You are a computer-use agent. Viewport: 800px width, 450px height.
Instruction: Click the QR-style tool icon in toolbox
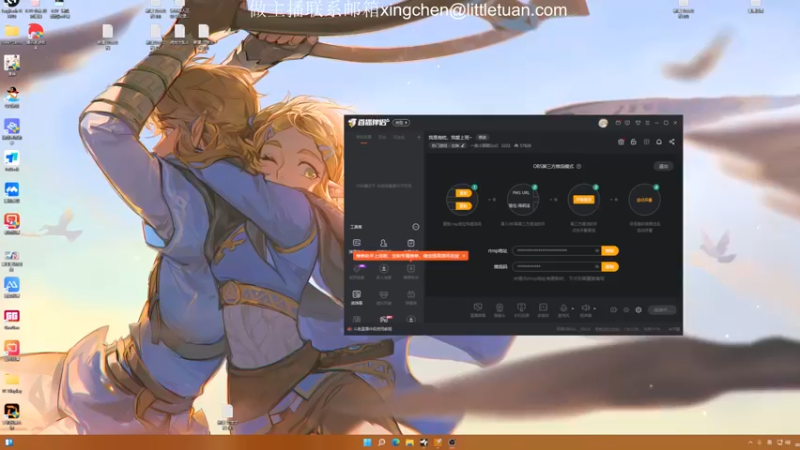click(357, 295)
